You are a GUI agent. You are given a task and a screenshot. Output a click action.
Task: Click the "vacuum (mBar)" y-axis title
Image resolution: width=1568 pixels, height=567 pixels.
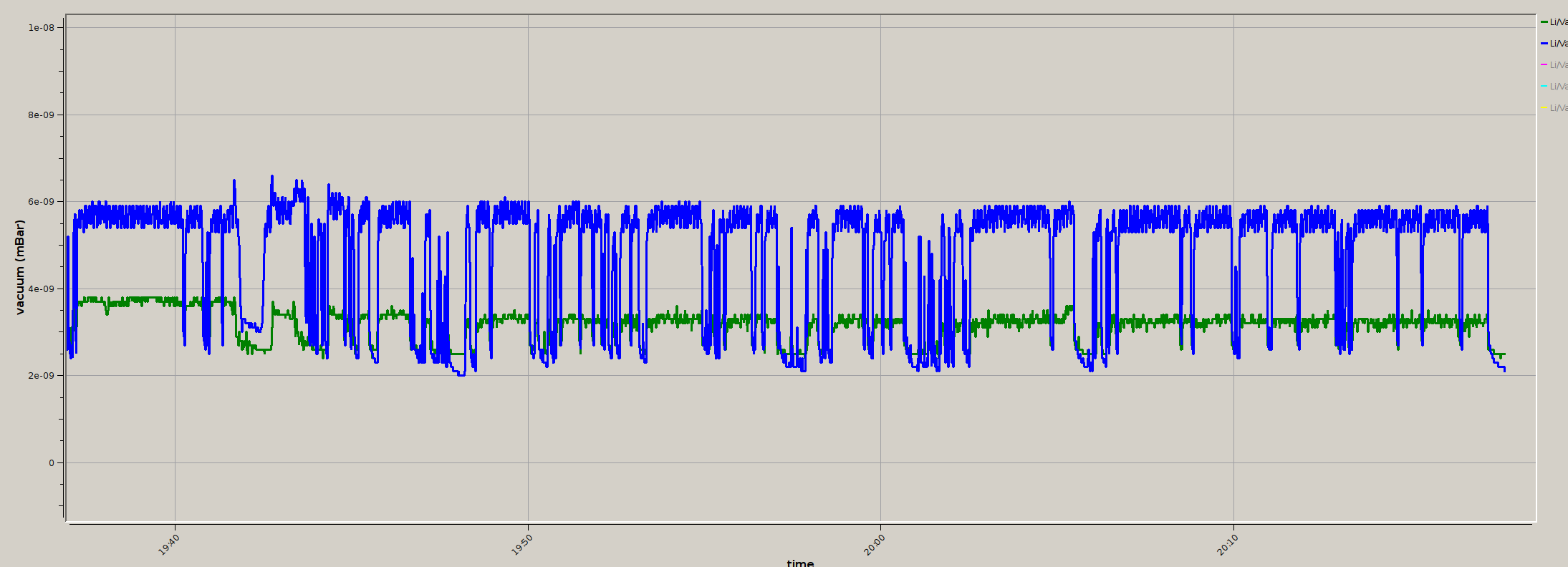20,267
